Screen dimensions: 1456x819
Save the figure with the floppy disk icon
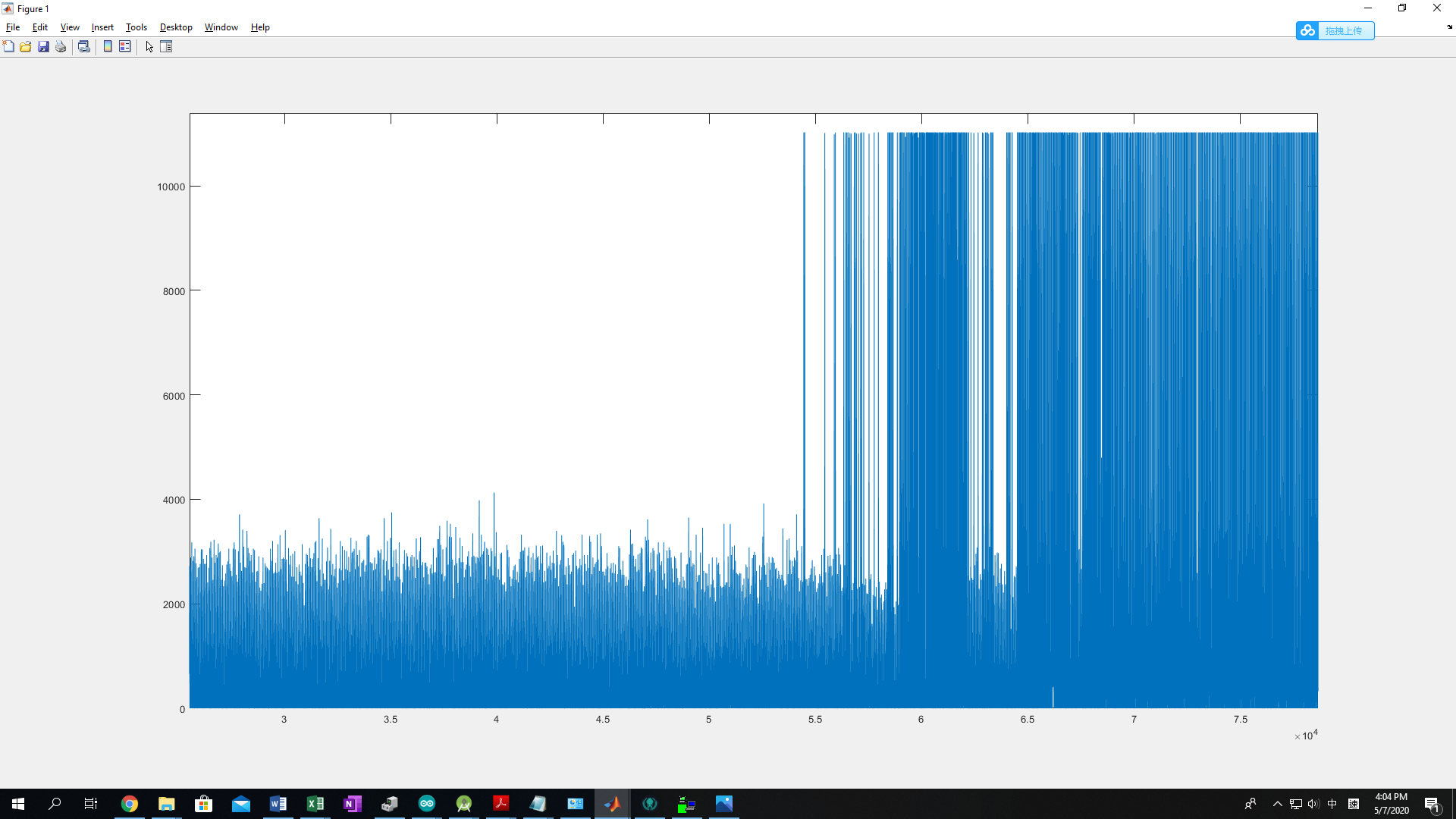pyautogui.click(x=43, y=47)
